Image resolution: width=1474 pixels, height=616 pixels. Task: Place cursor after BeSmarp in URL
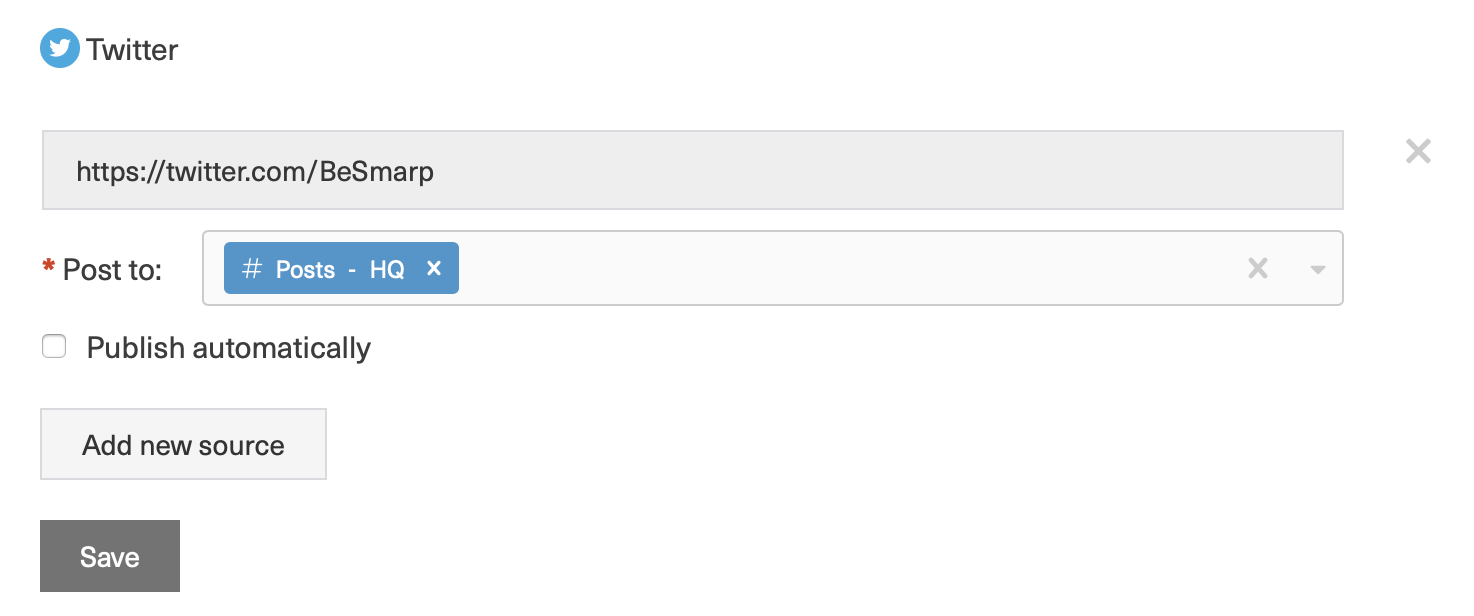(436, 171)
